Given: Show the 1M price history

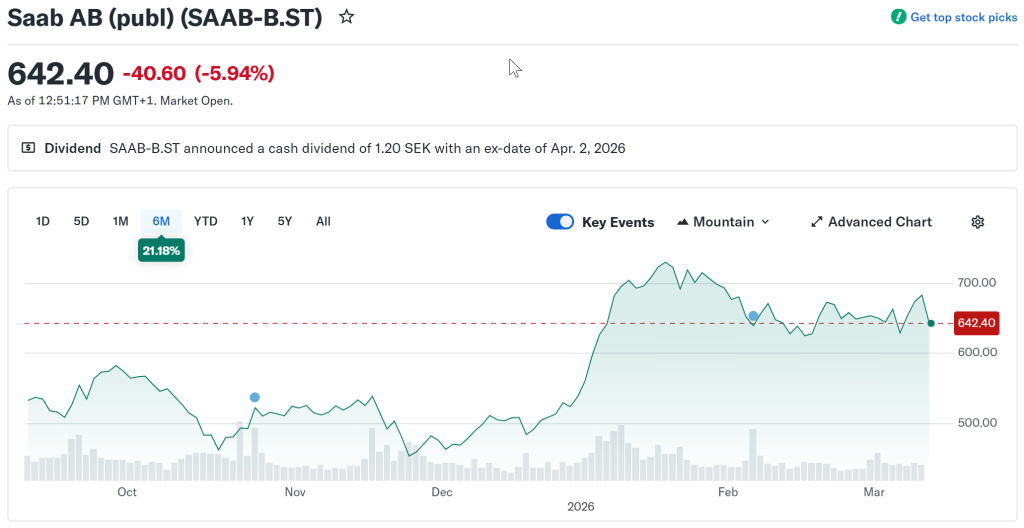Looking at the screenshot, I should pos(120,221).
